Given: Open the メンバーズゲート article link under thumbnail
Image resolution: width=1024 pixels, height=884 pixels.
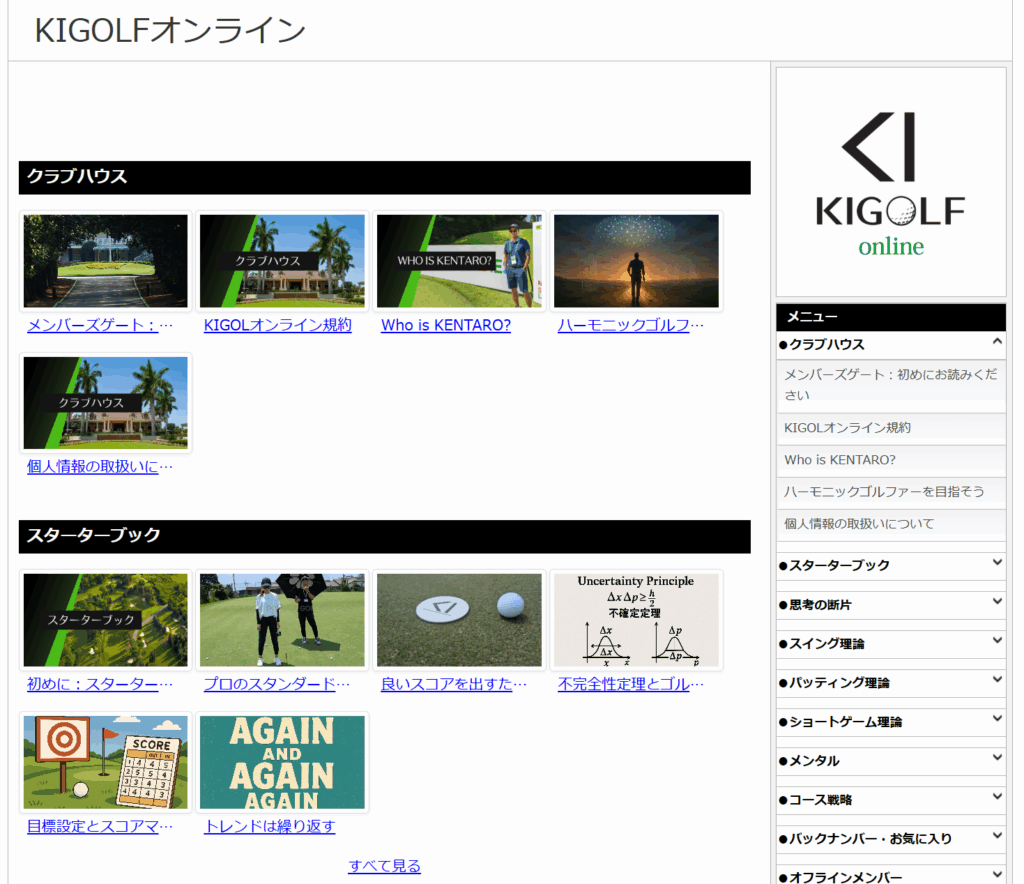Looking at the screenshot, I should click(x=100, y=325).
